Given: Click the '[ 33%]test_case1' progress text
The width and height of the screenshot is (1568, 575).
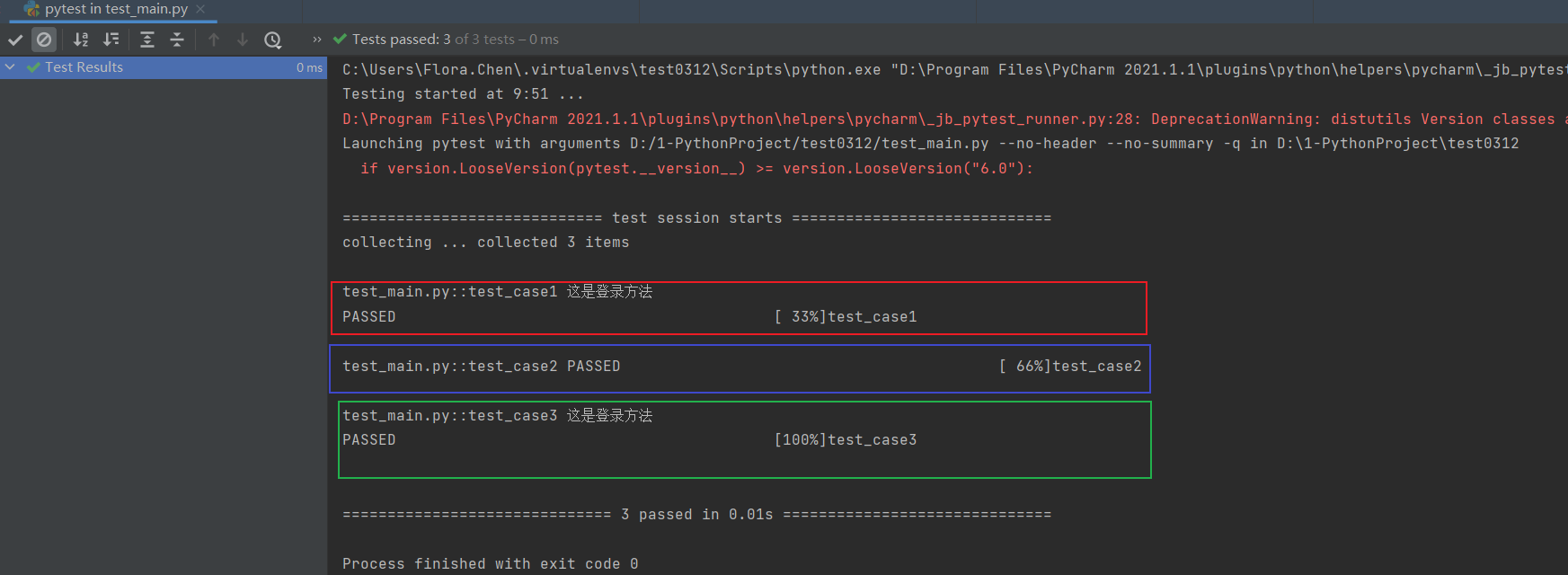Looking at the screenshot, I should (846, 317).
